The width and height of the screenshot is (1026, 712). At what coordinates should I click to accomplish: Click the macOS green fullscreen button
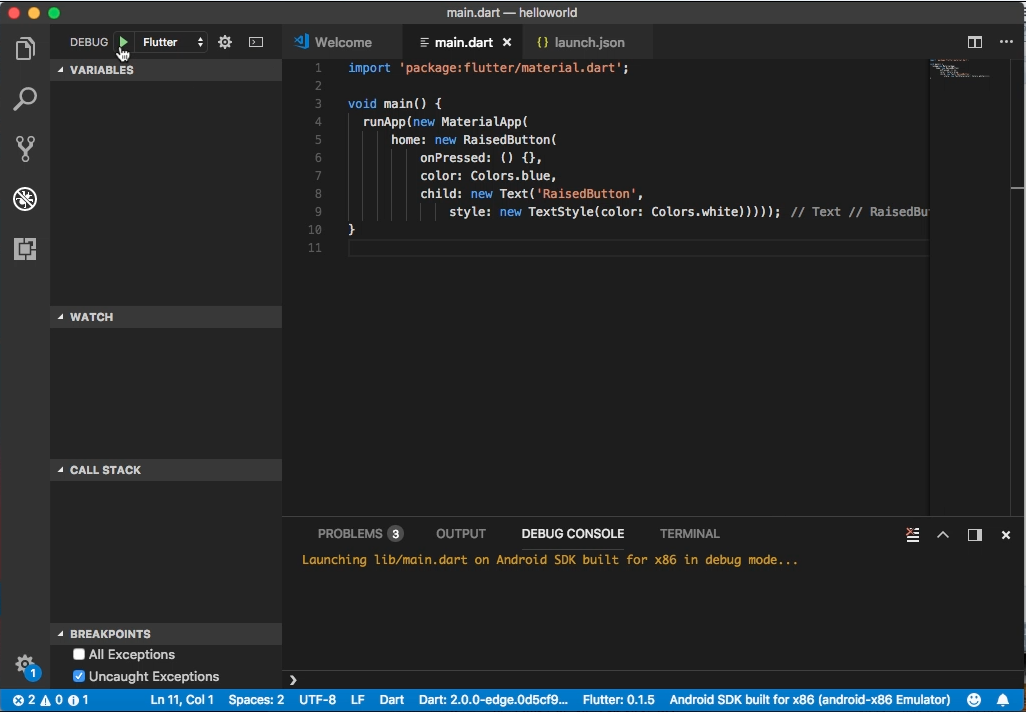point(54,12)
